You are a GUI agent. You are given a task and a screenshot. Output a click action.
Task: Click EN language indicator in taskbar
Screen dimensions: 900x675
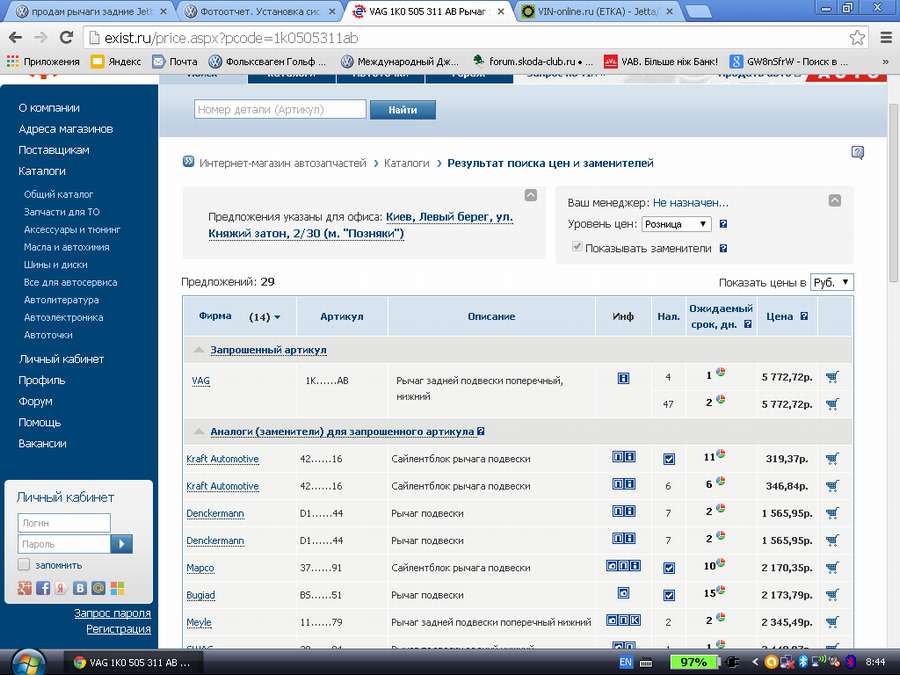click(626, 662)
